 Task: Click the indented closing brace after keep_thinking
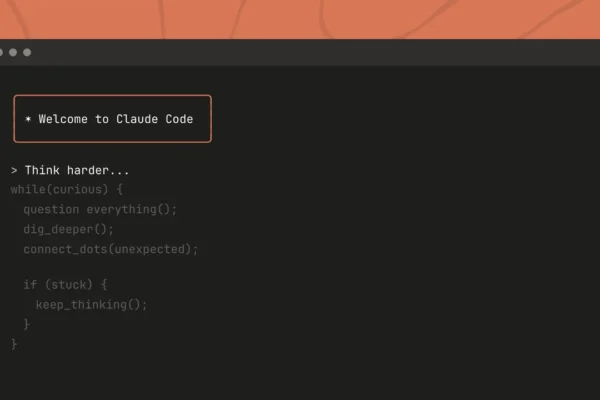[27, 324]
